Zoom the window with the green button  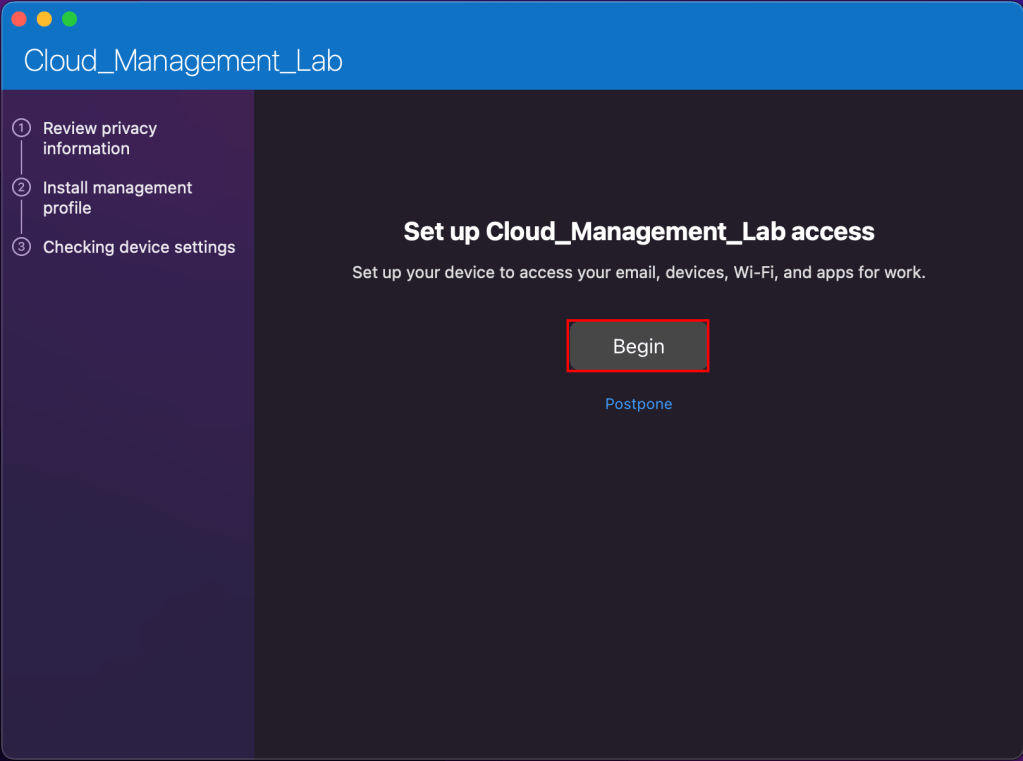pyautogui.click(x=69, y=18)
